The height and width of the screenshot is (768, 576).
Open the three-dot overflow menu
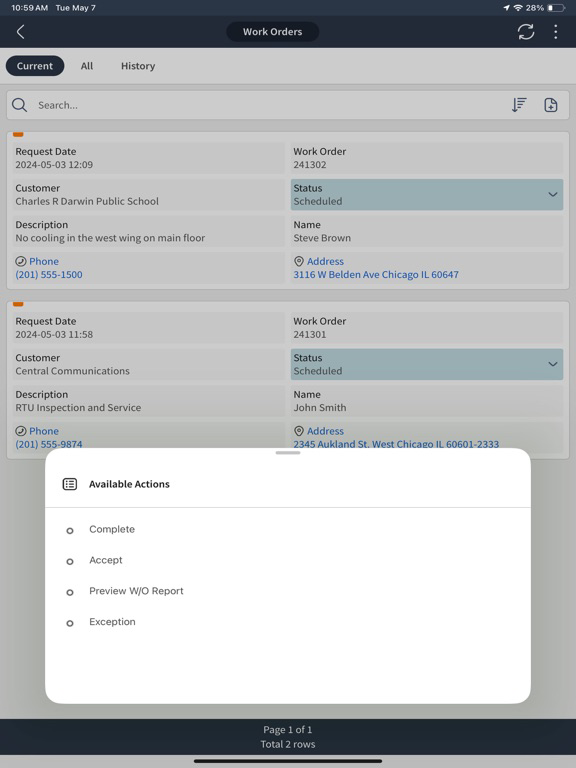click(x=555, y=32)
